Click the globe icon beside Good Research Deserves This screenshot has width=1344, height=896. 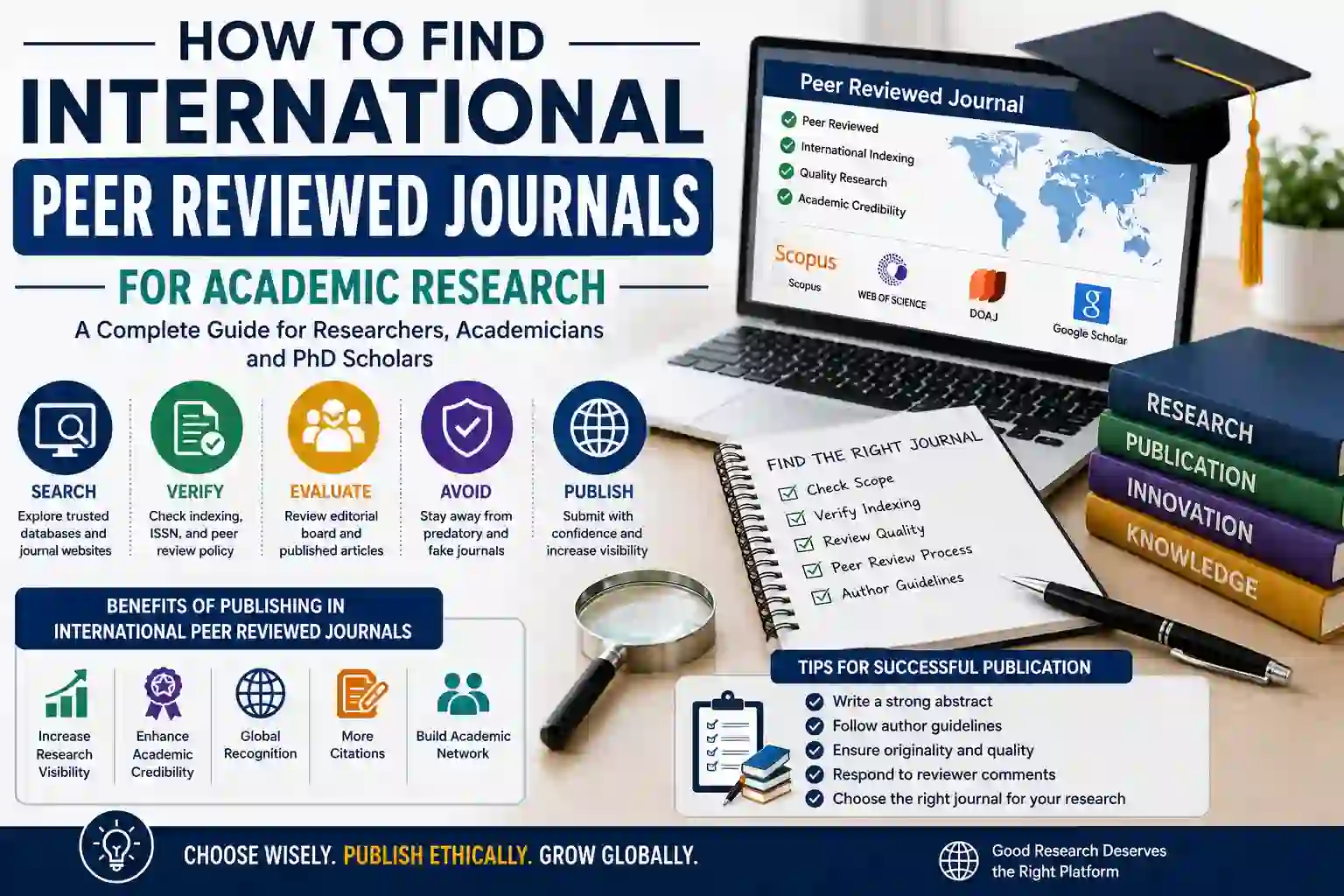(959, 861)
